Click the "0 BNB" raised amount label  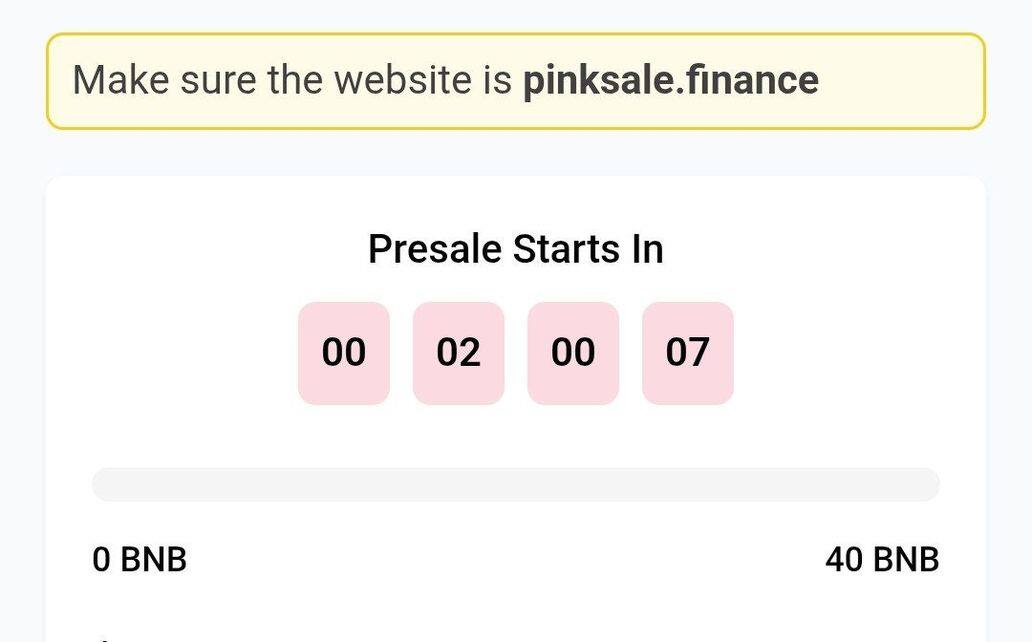[139, 560]
